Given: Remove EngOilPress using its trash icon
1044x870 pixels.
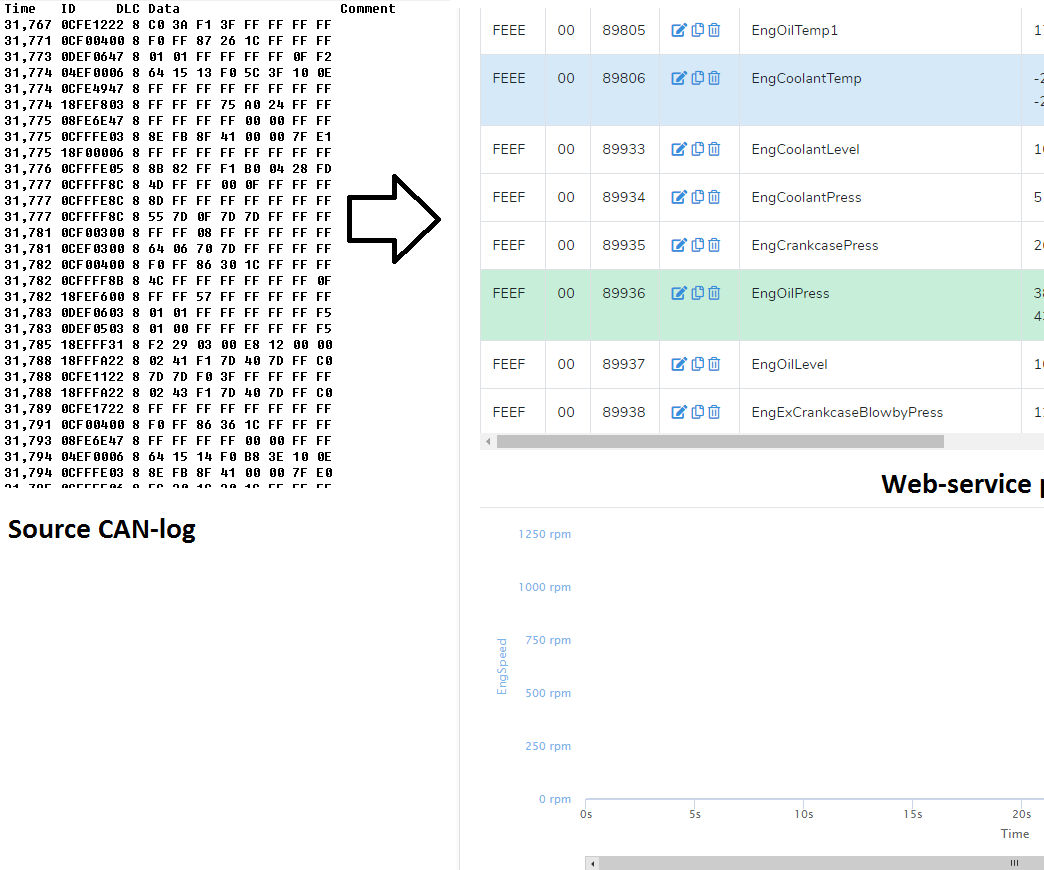Looking at the screenshot, I should (713, 293).
